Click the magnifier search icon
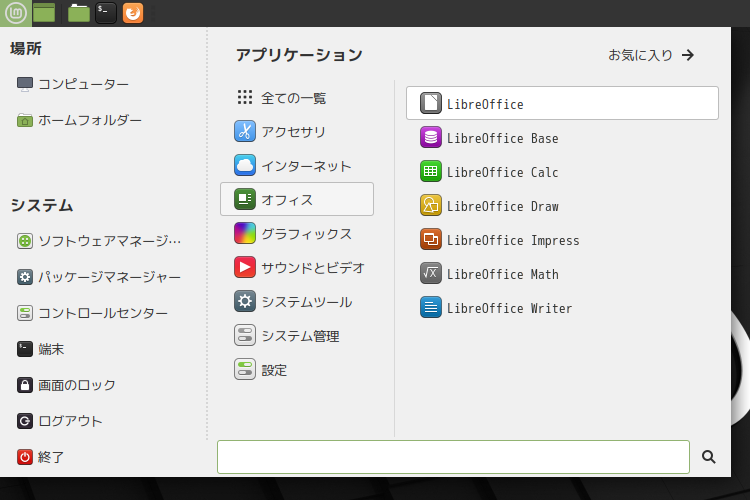 click(x=708, y=457)
